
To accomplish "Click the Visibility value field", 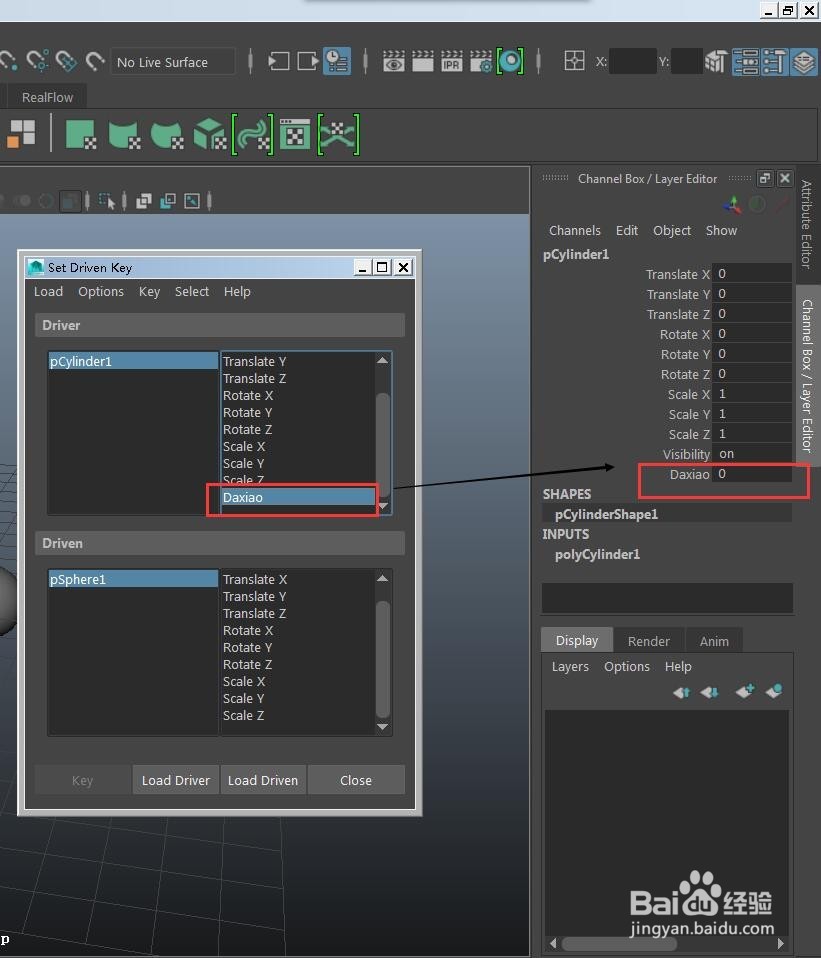I will pos(752,454).
